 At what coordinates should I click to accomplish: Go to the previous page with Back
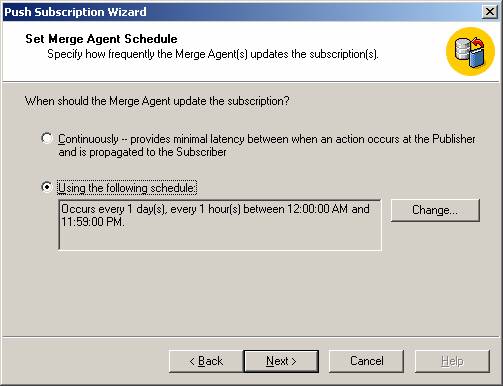click(x=206, y=361)
